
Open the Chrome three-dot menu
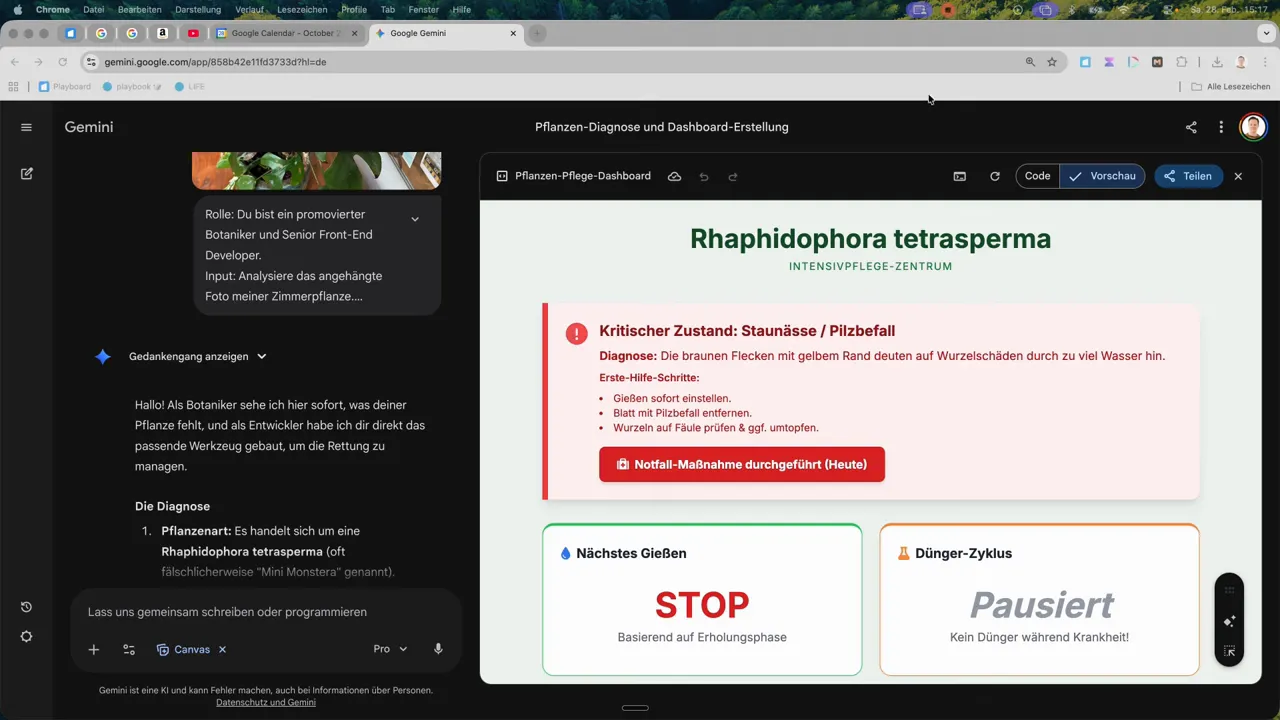pyautogui.click(x=1265, y=62)
